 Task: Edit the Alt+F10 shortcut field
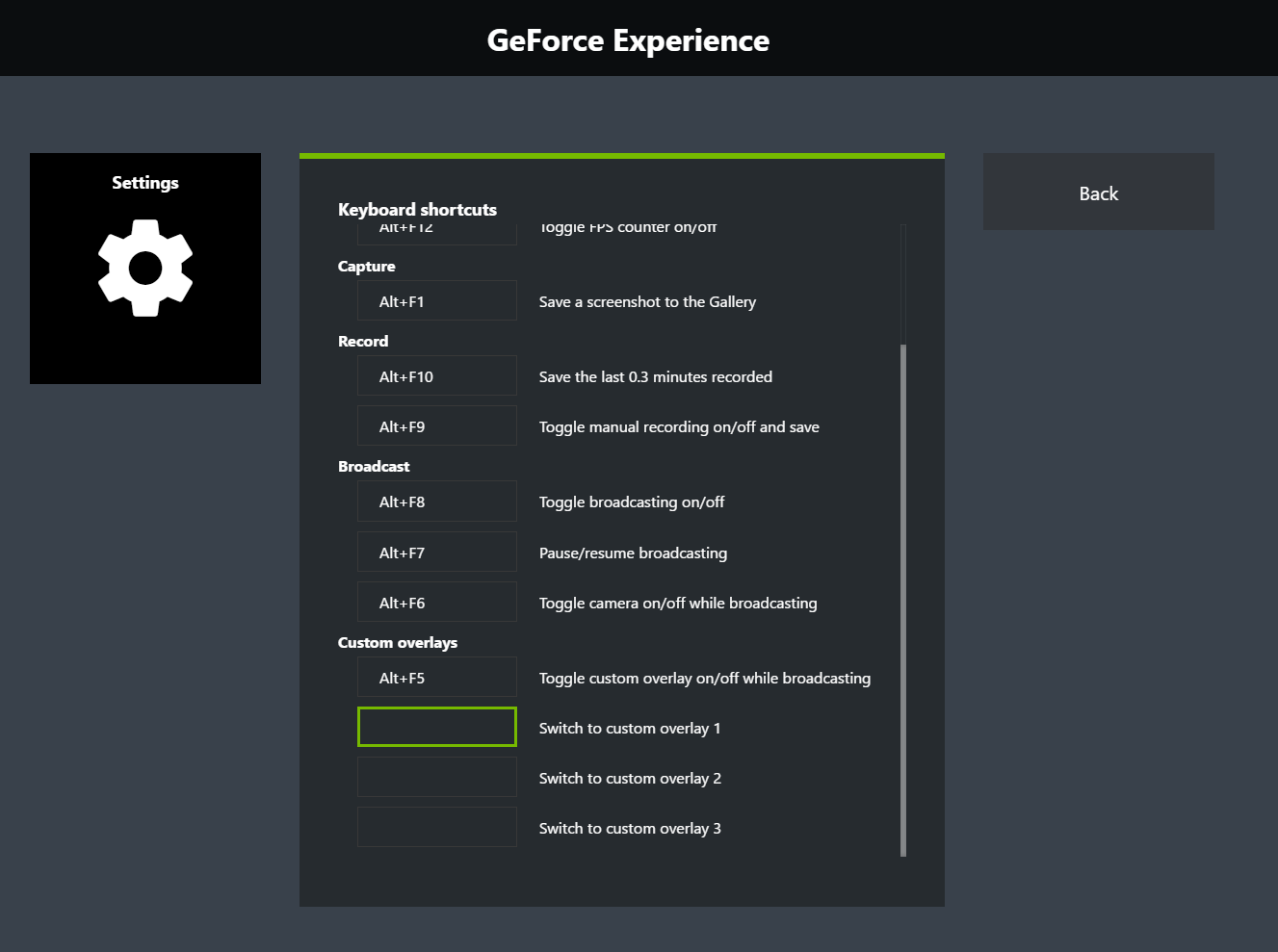(x=437, y=375)
